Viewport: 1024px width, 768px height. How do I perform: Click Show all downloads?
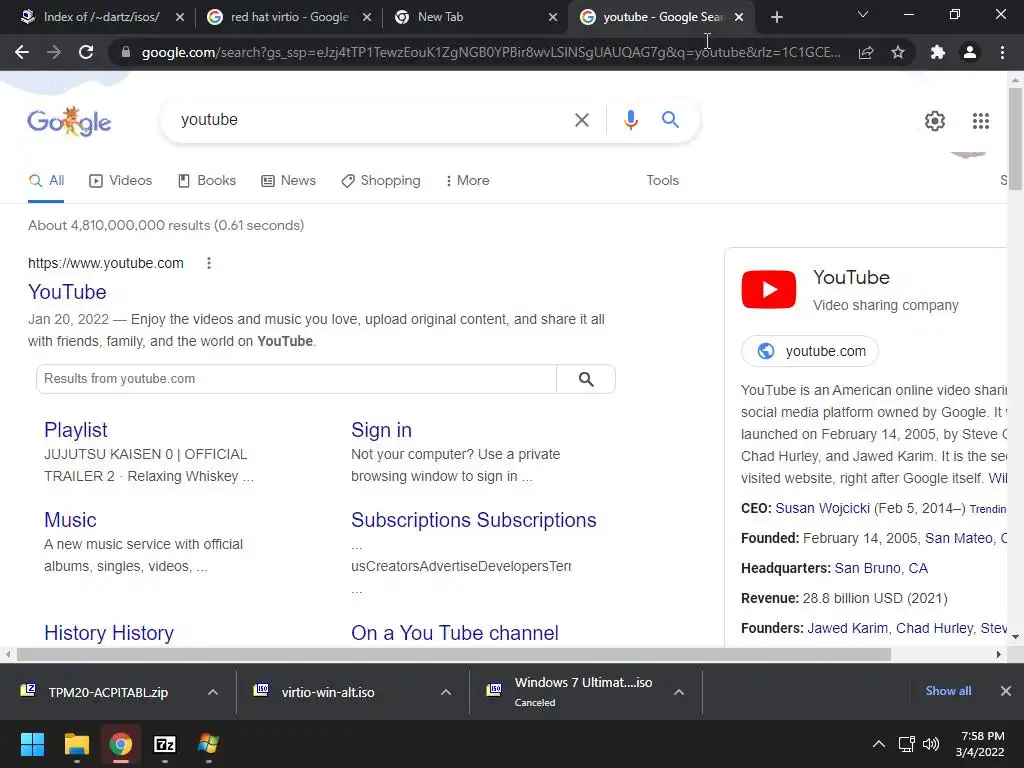pyautogui.click(x=948, y=691)
